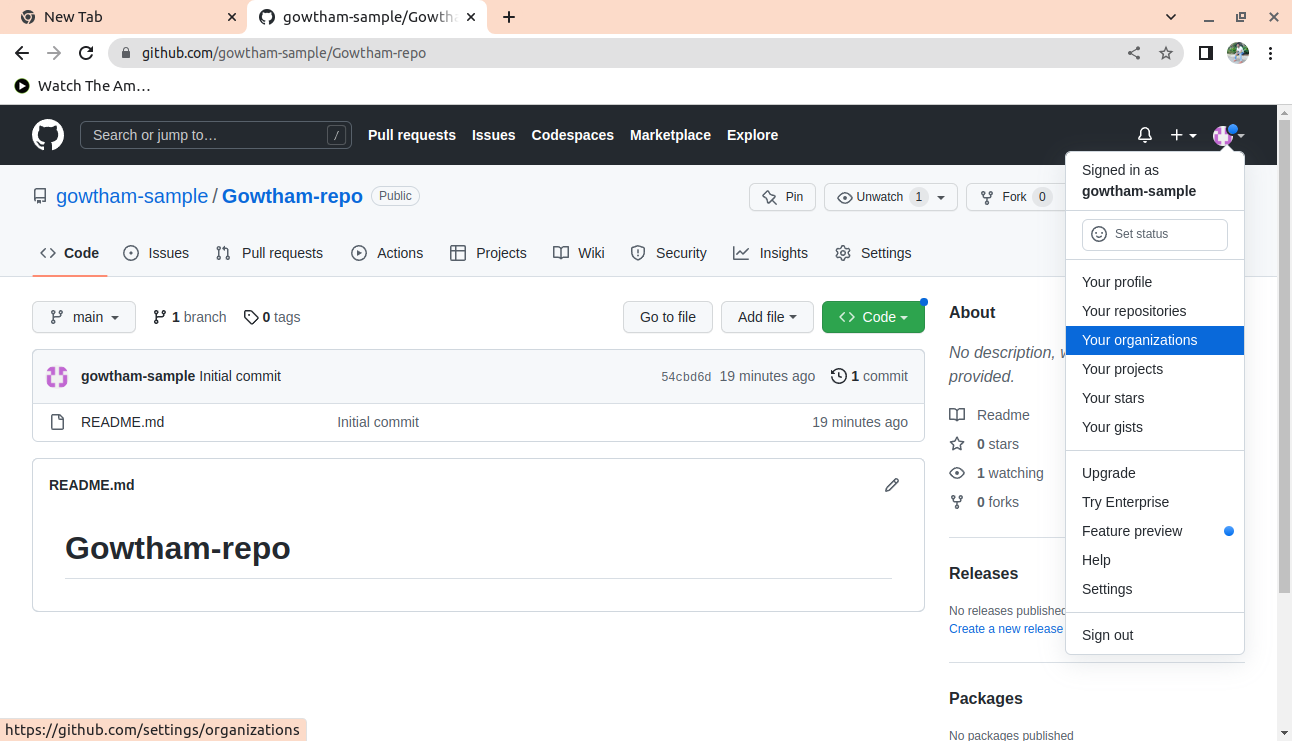Choose Sign out in user menu

click(1108, 635)
